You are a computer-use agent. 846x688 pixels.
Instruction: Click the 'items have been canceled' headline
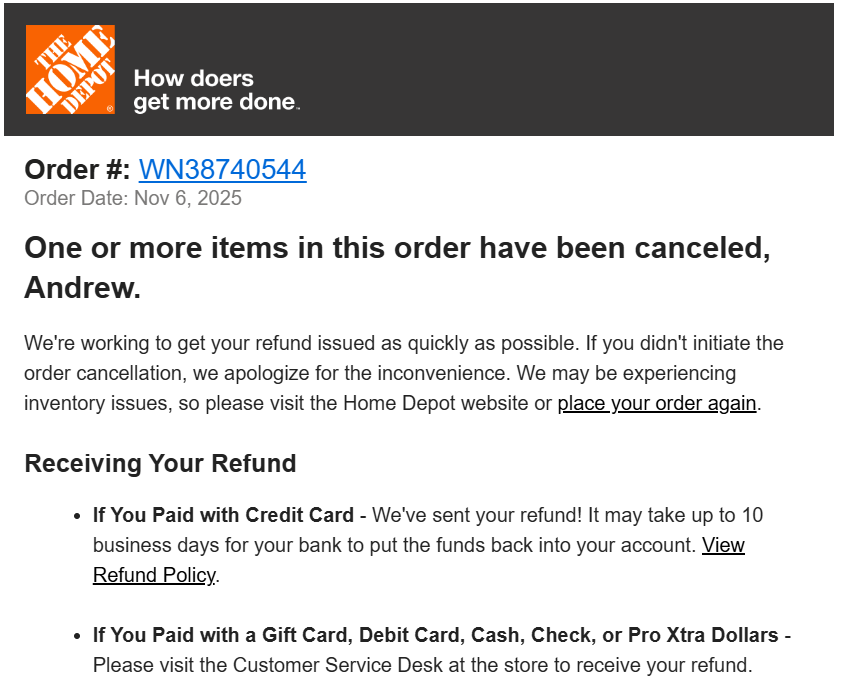pos(397,248)
